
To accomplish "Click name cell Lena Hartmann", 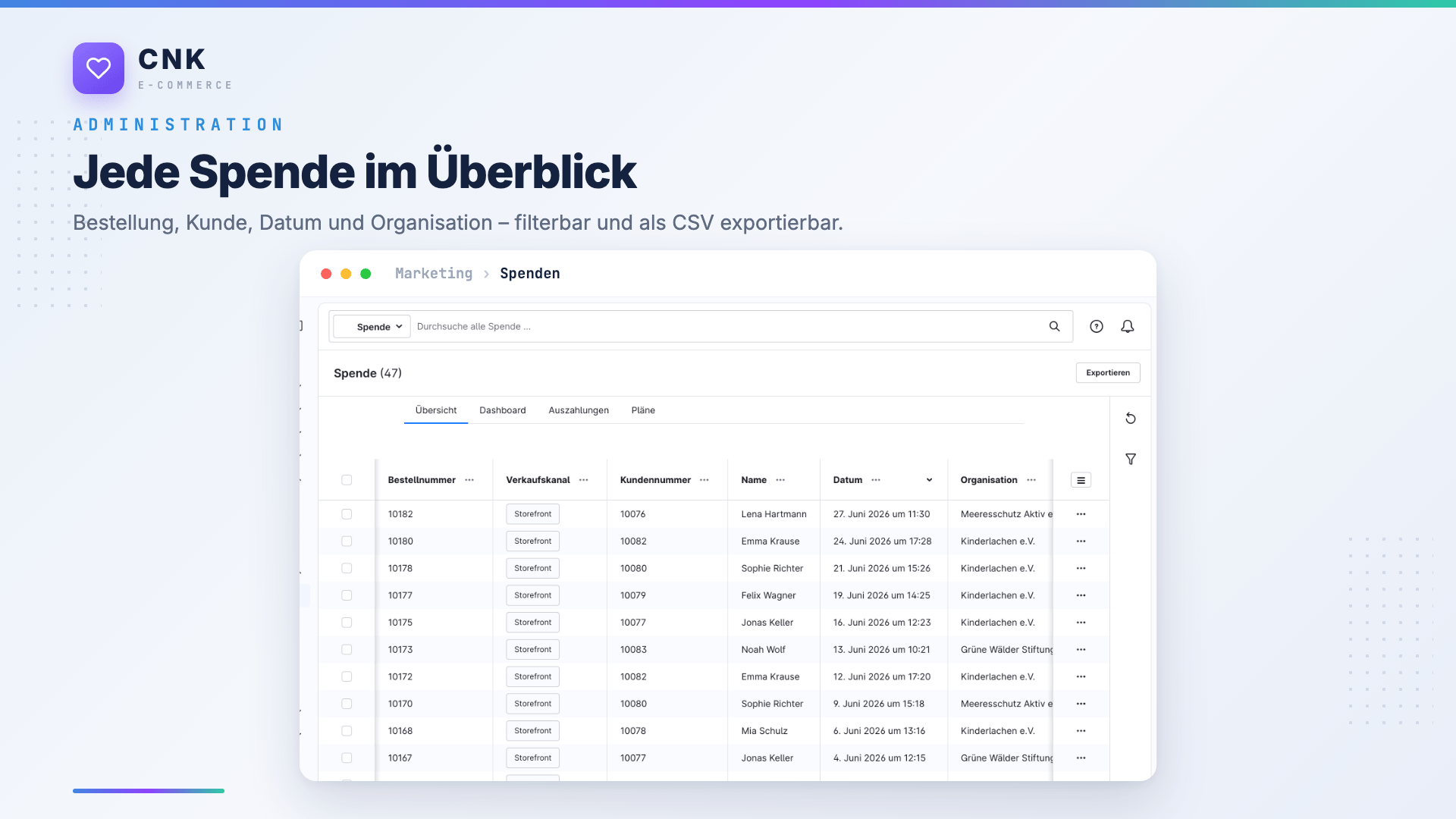I will (x=773, y=514).
